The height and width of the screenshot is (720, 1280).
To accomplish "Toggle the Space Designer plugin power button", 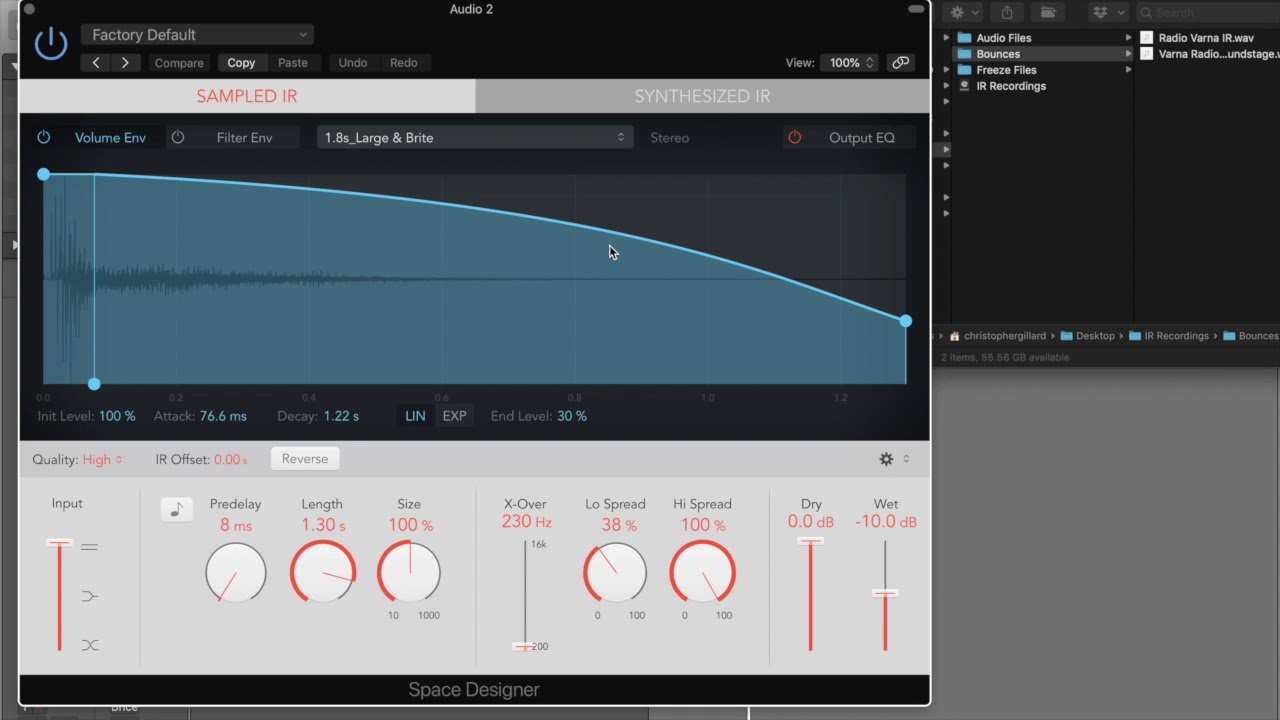I will coord(51,44).
